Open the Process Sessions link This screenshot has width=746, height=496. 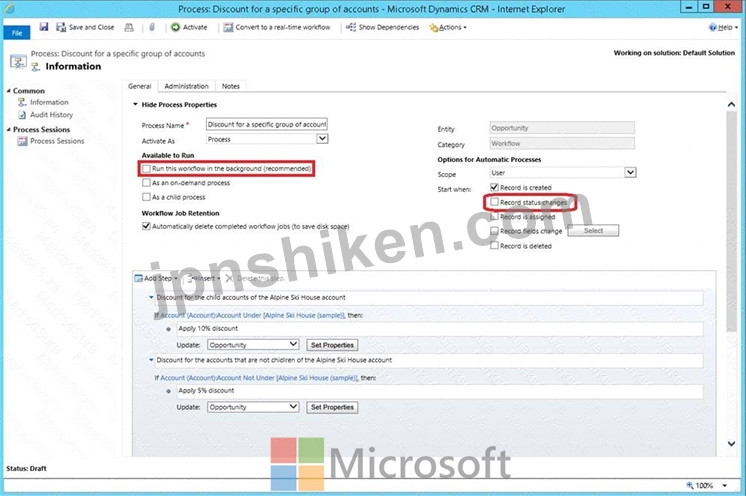57,141
